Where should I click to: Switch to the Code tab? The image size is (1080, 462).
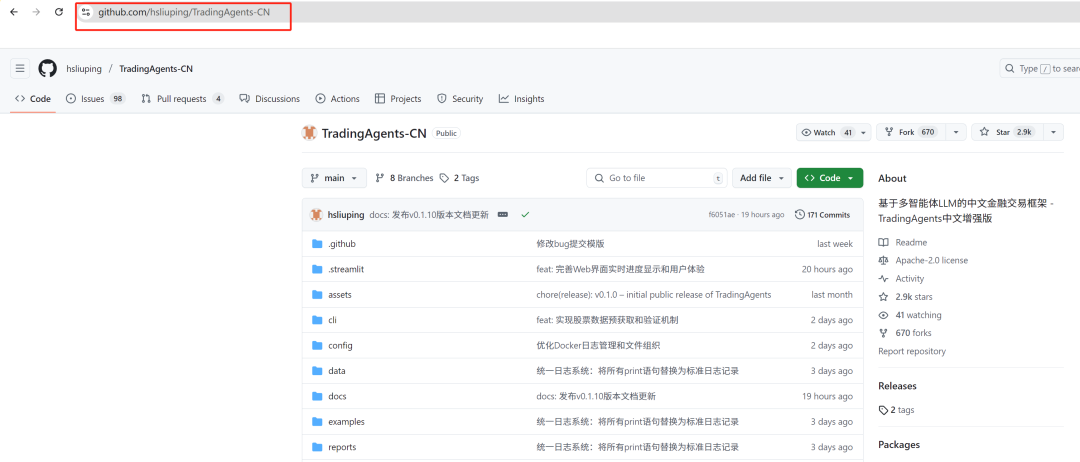pyautogui.click(x=33, y=99)
